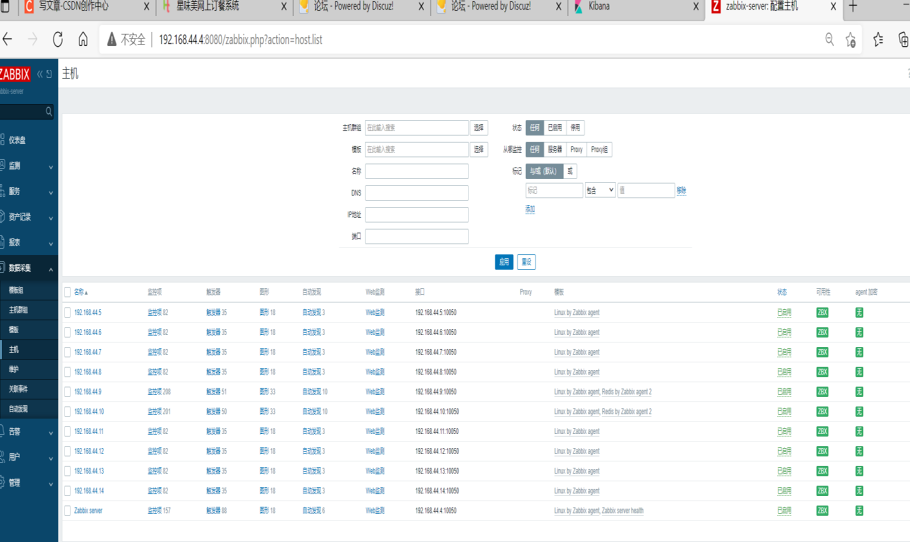The width and height of the screenshot is (911, 542).
Task: Click the 无 encryption badge for 192.168.44.6
Action: pyautogui.click(x=859, y=332)
